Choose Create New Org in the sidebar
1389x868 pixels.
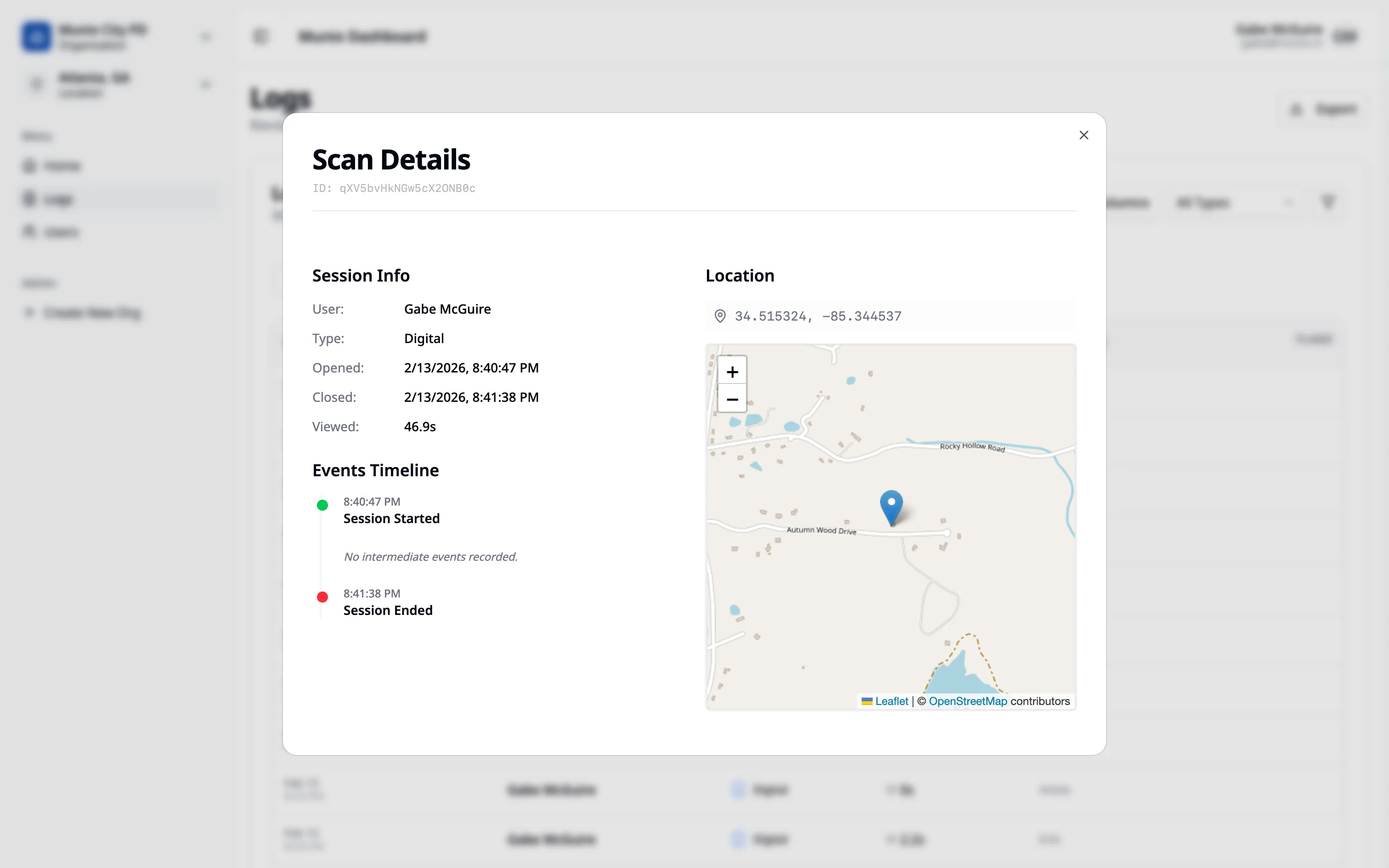pyautogui.click(x=92, y=312)
